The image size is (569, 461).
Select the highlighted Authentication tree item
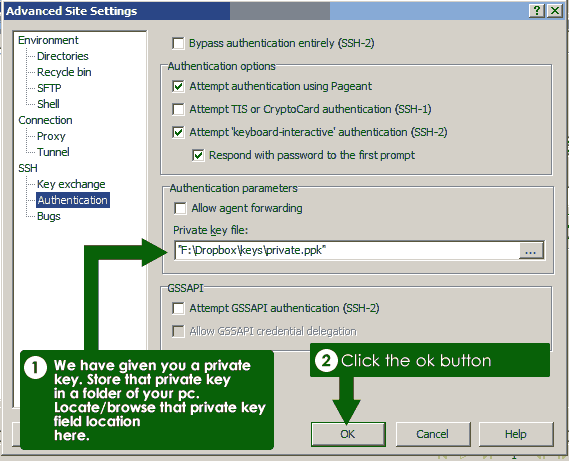tap(73, 200)
